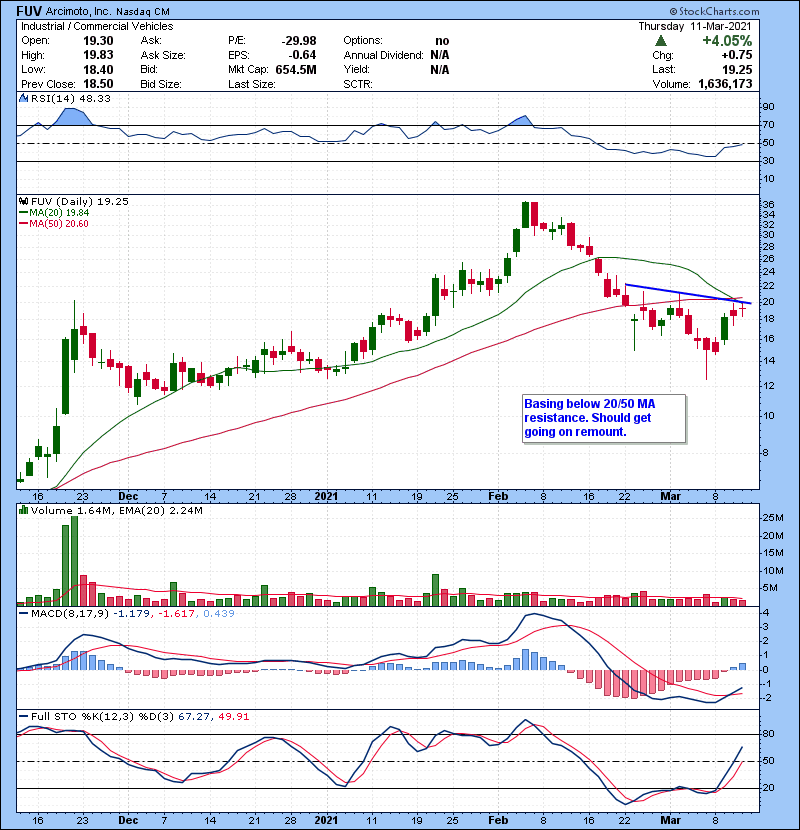
Task: Click the P/E value -29.98
Action: click(299, 41)
